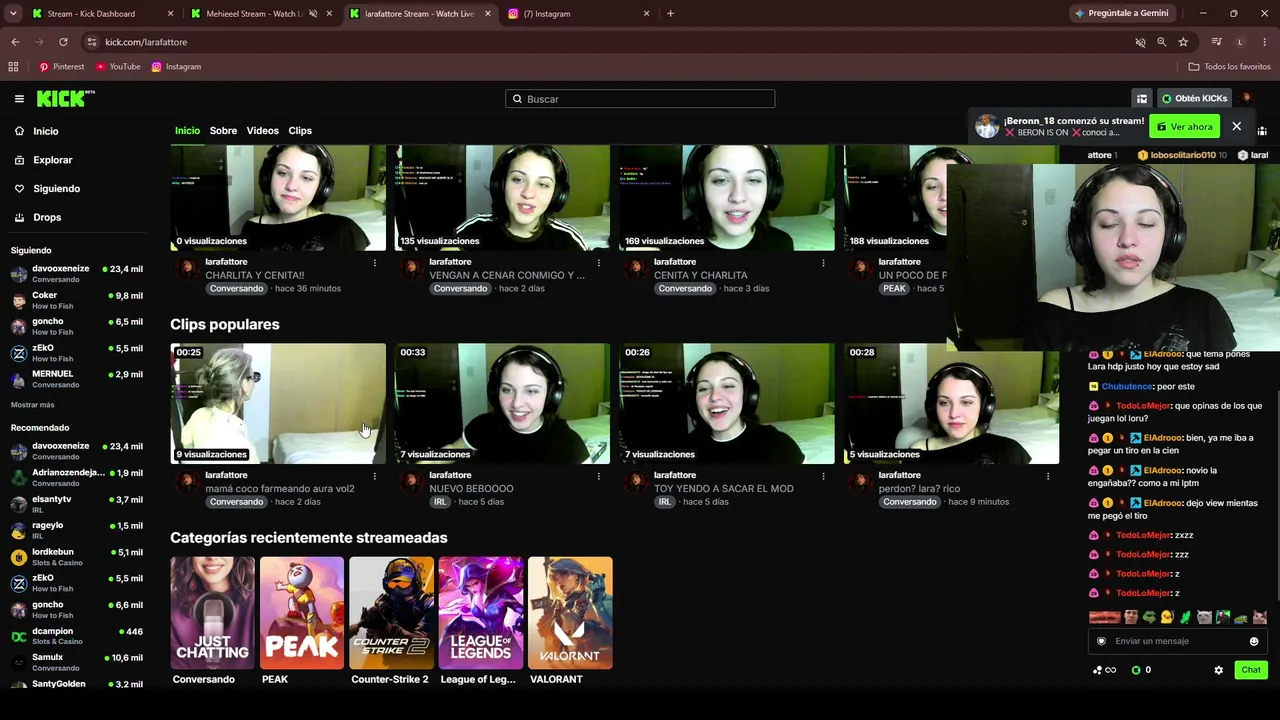Open Drops in the sidebar
Screen dimensions: 1280x720
[x=38, y=217]
